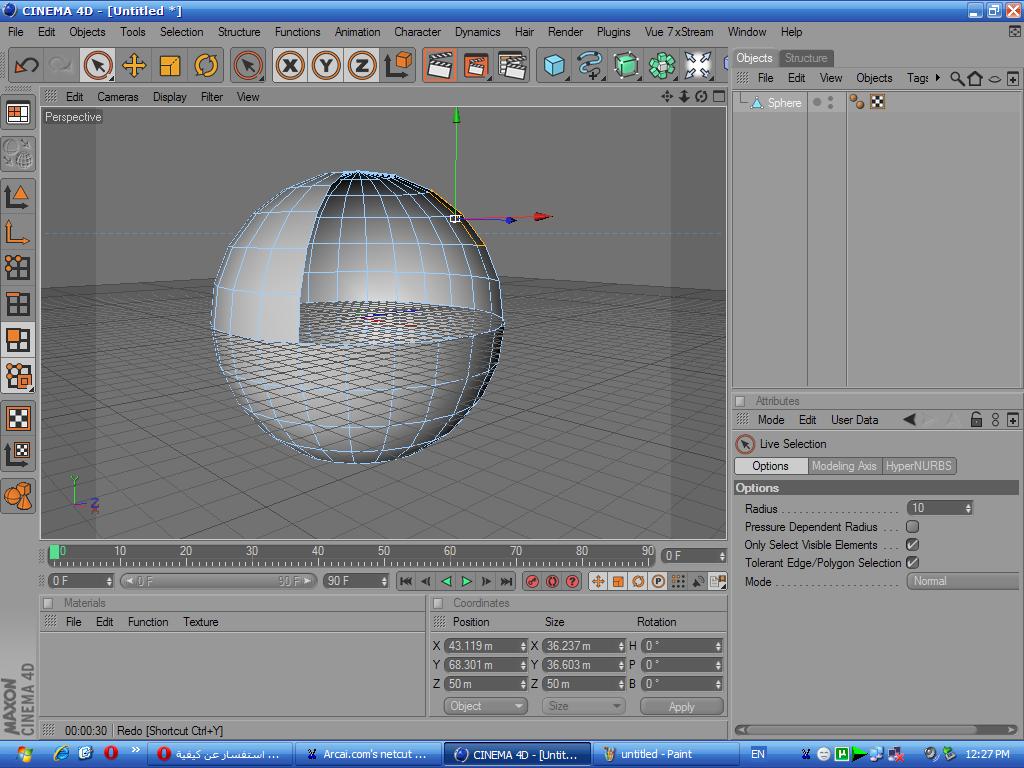Click the timeline preview range slider
1024x768 pixels.
(217, 581)
